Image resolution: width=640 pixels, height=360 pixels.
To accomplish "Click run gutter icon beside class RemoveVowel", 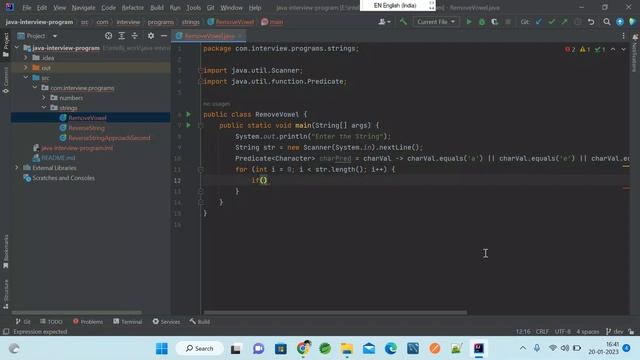I will click(189, 114).
